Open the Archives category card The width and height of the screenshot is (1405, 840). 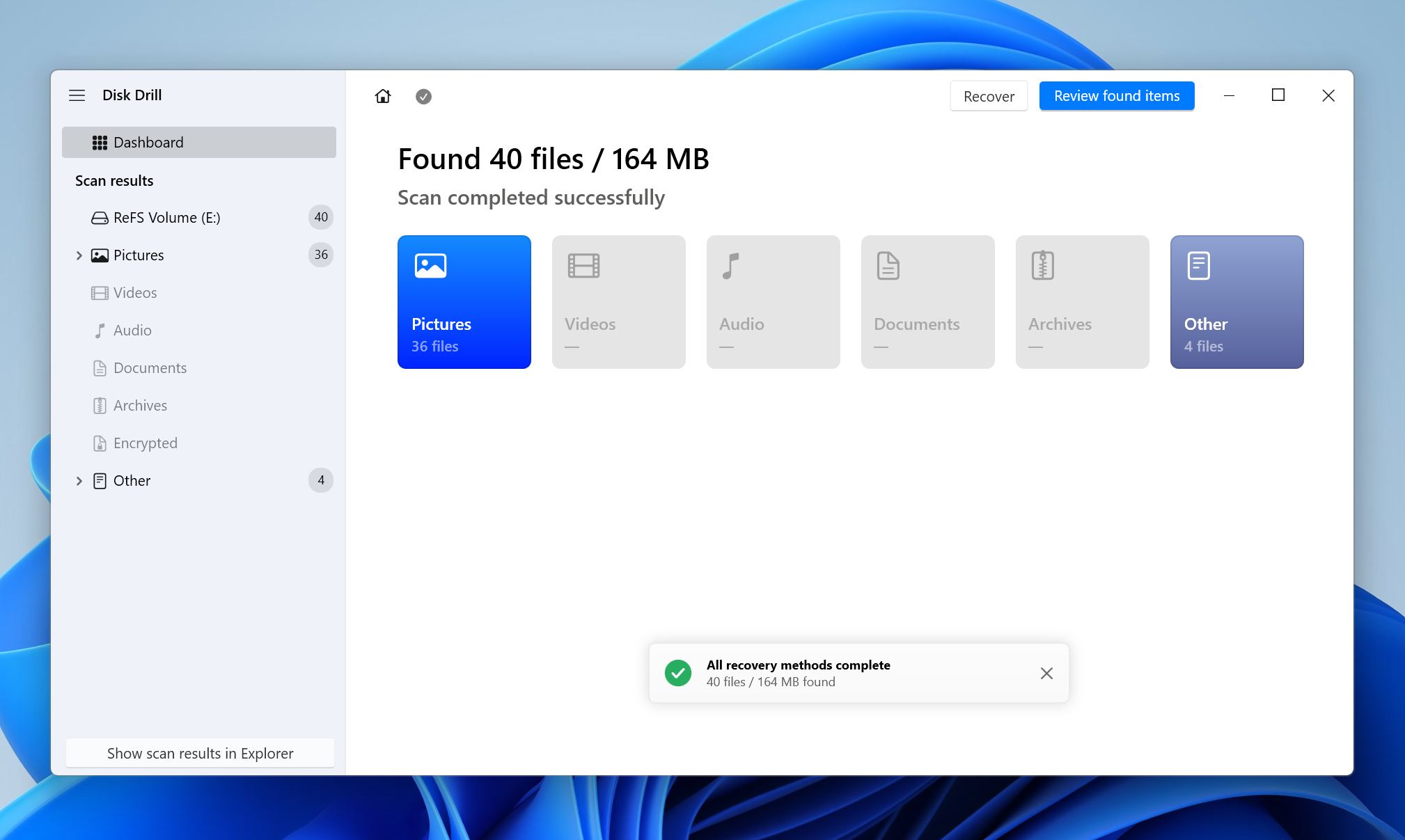point(1083,302)
